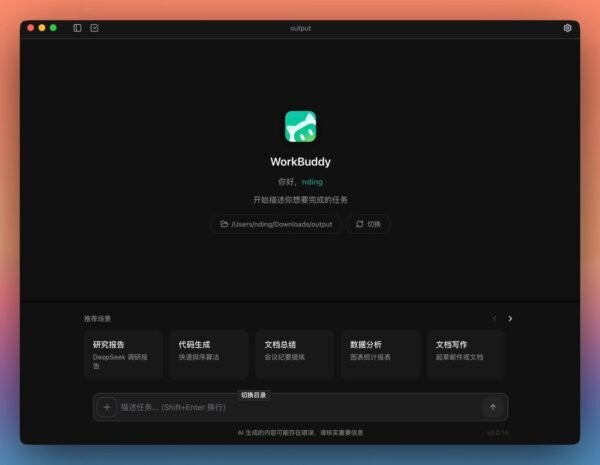Focus the 描述任务 input field
This screenshot has width=600, height=465.
(300, 407)
